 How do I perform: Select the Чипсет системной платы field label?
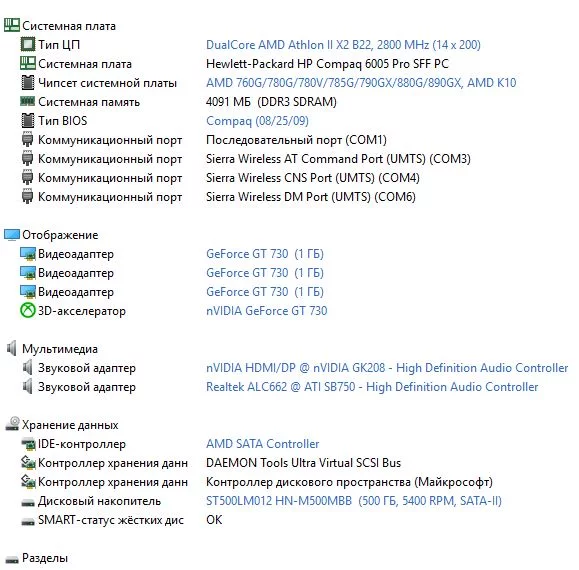pos(107,83)
